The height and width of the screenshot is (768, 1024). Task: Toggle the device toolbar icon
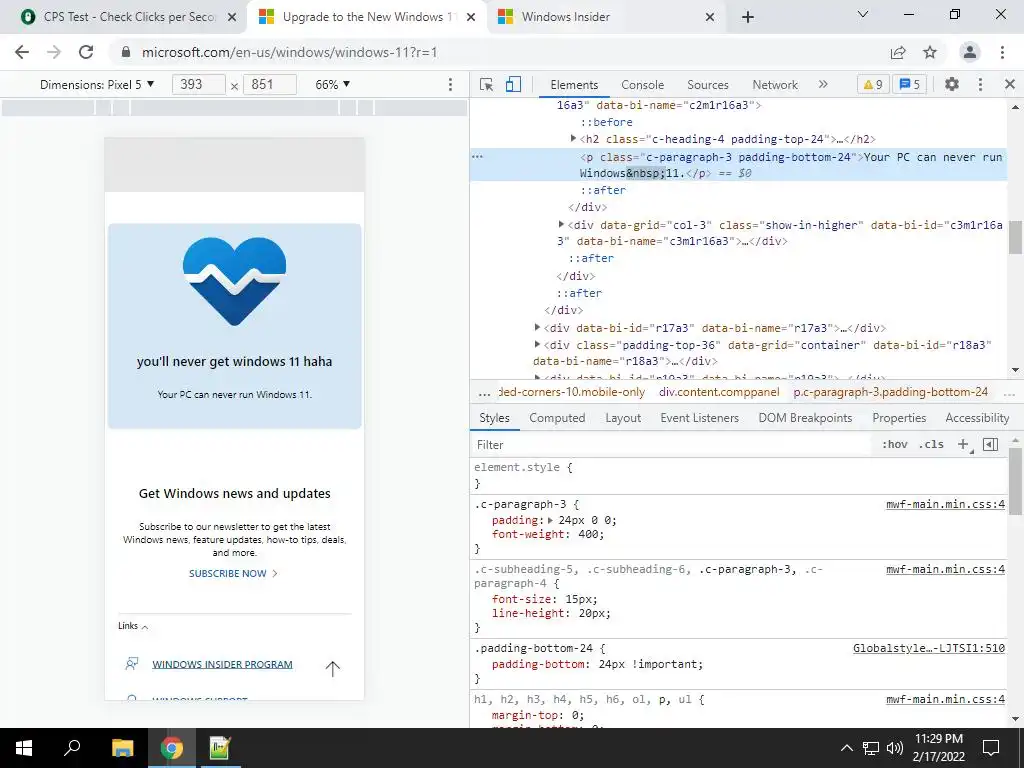coord(513,84)
